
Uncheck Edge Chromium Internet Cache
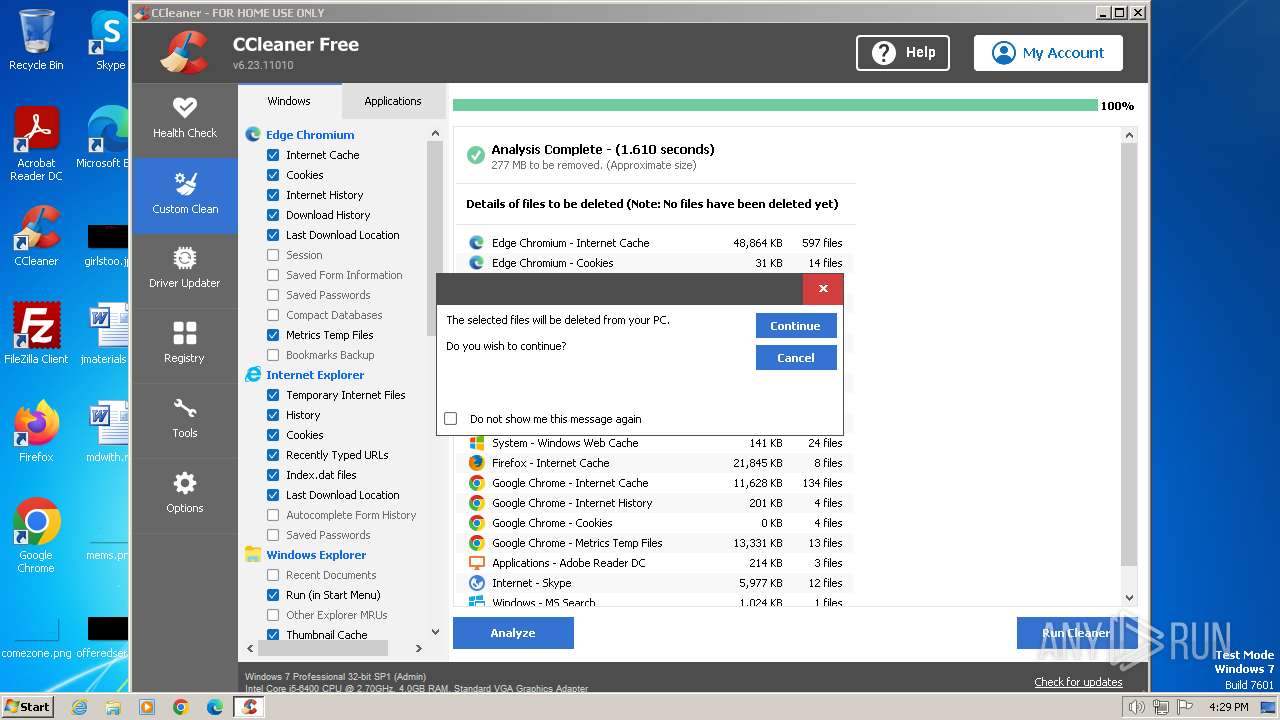click(x=273, y=155)
